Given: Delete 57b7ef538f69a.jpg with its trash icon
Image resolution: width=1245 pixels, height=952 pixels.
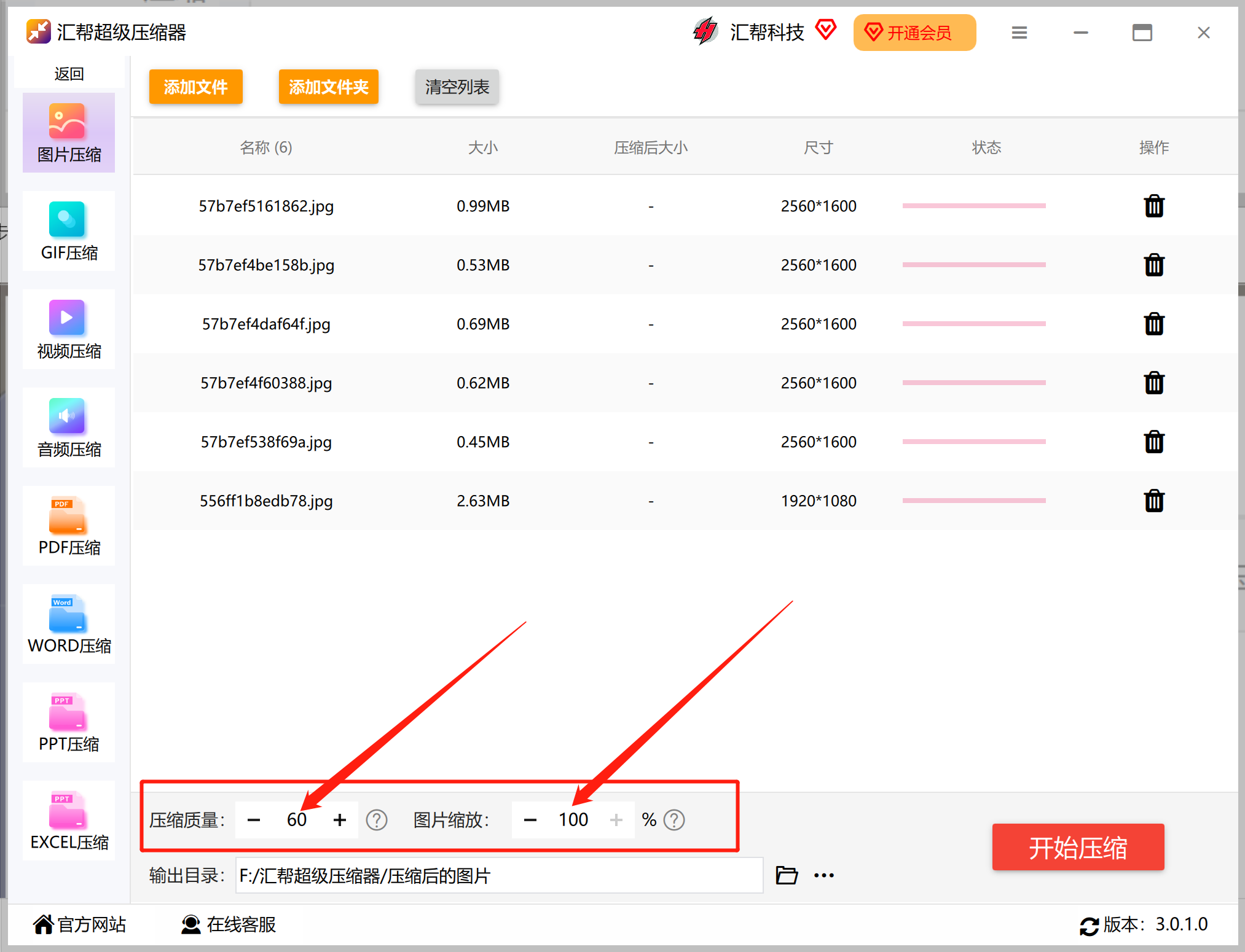Looking at the screenshot, I should click(x=1154, y=442).
